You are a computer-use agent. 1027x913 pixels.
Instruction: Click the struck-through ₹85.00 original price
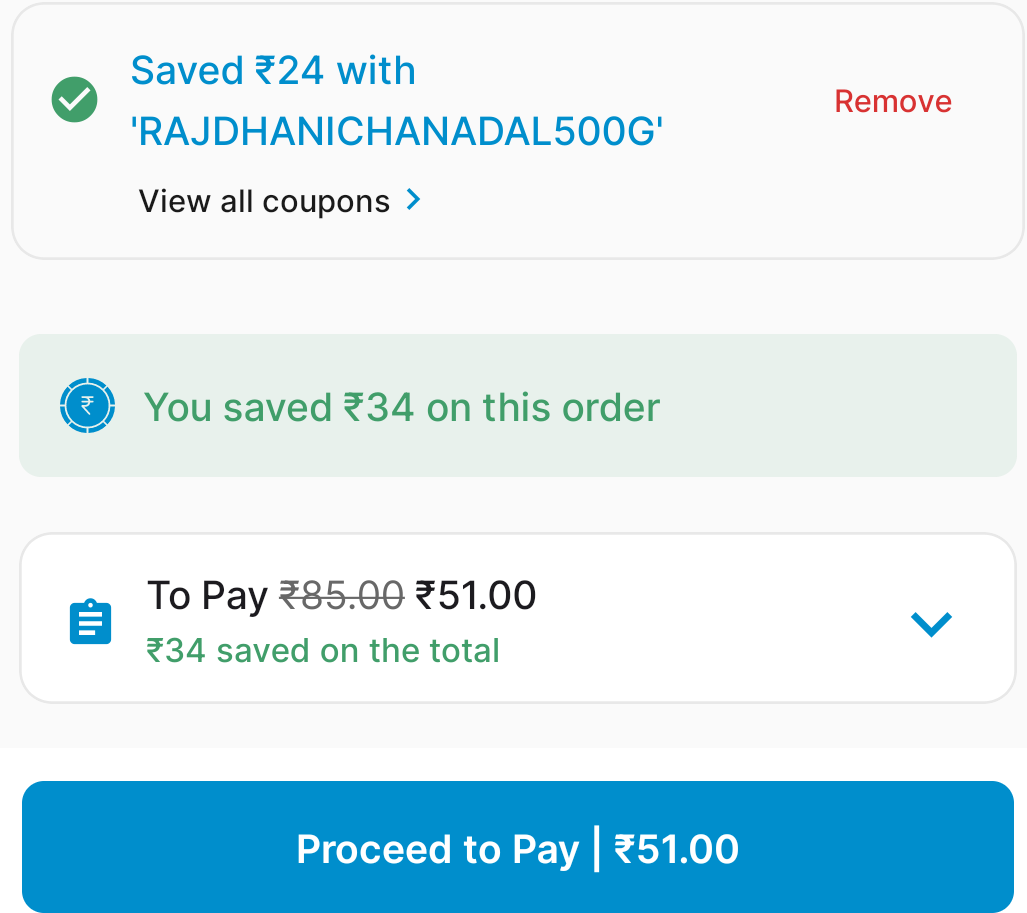341,596
